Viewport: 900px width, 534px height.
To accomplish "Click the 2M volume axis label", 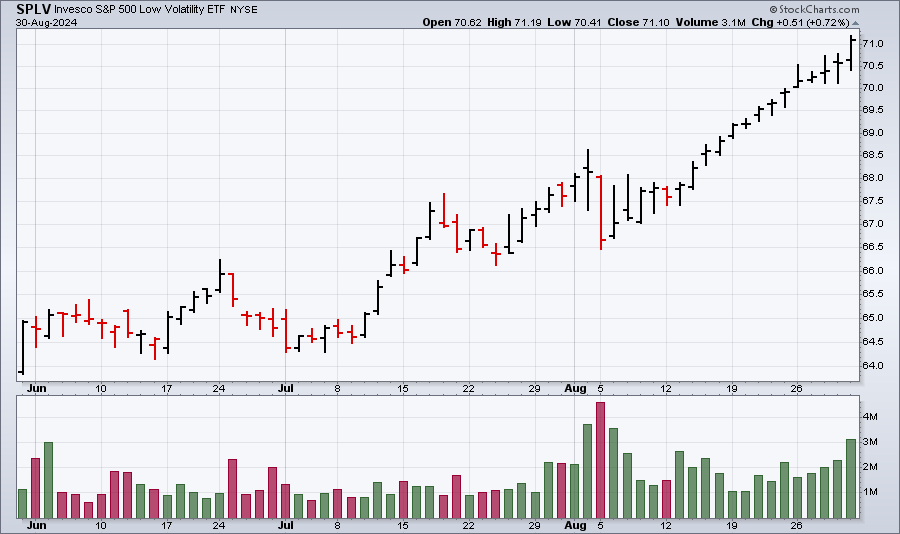I will 870,467.
